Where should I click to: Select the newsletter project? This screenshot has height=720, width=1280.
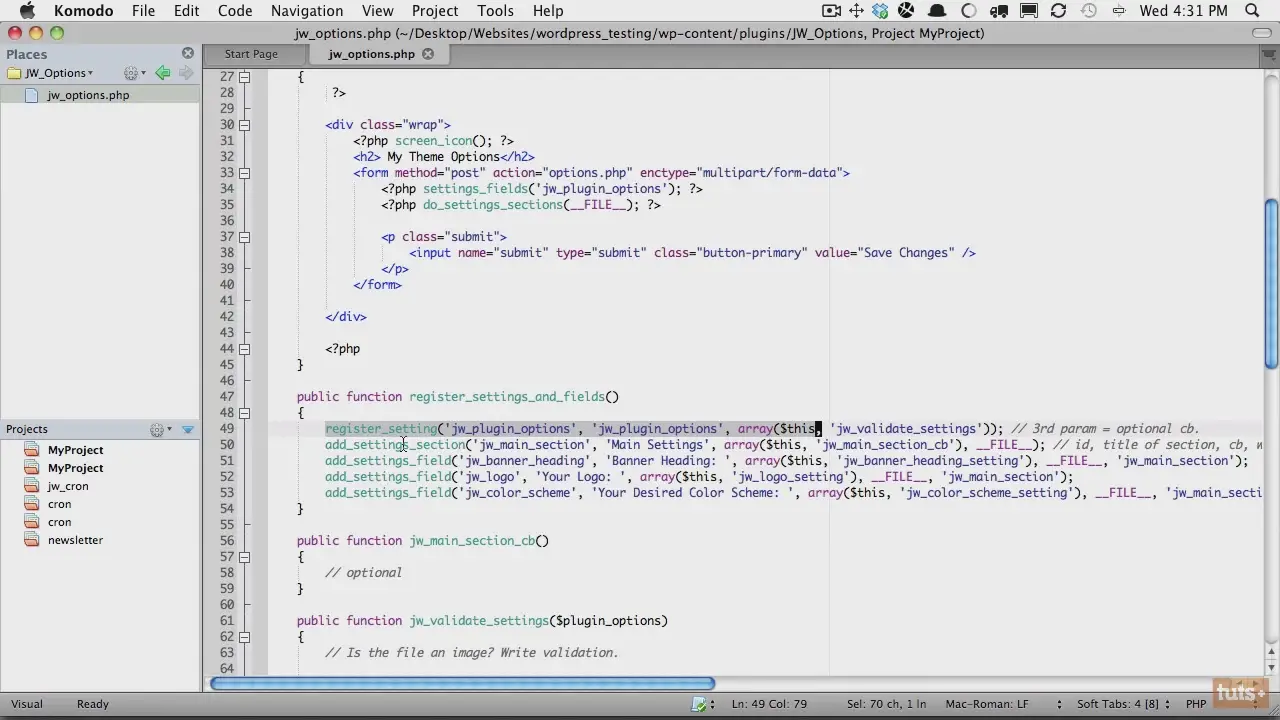pos(75,540)
